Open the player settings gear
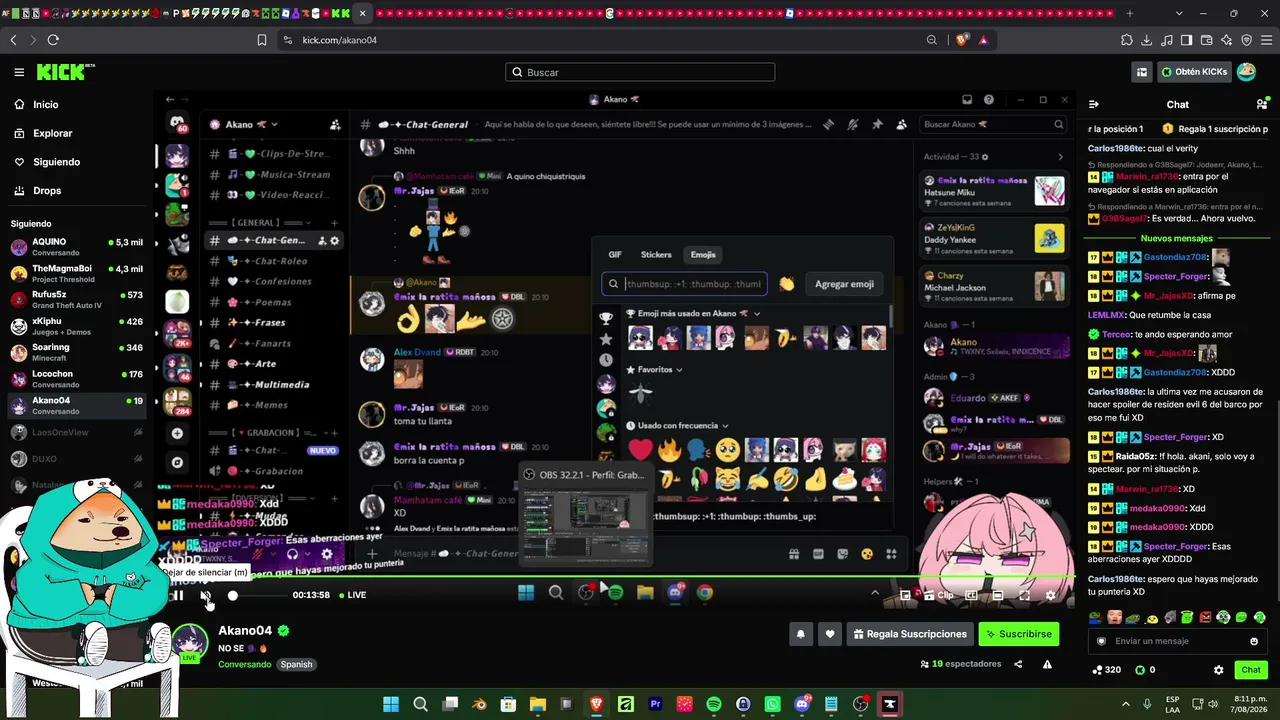The image size is (1280, 720). pyautogui.click(x=1050, y=595)
